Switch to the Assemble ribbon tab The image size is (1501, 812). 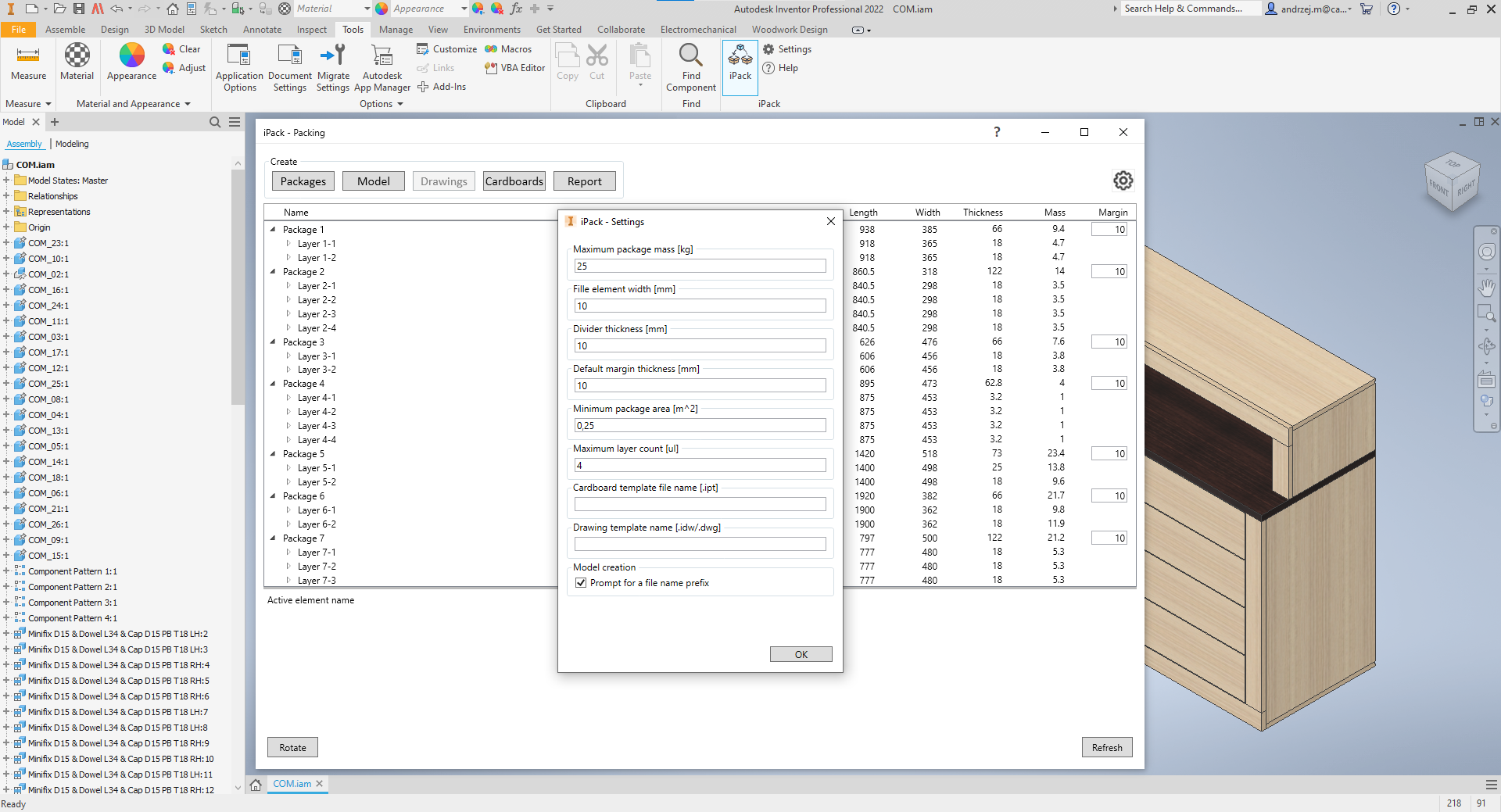click(x=65, y=30)
